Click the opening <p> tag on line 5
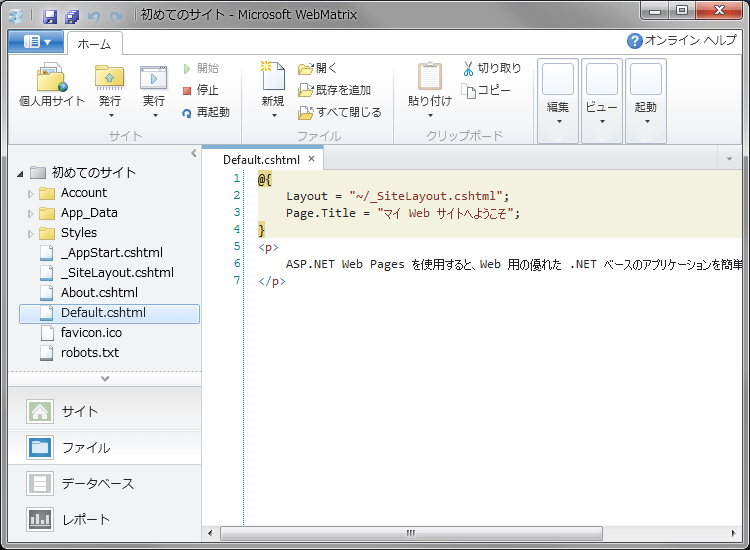This screenshot has height=550, width=750. (x=268, y=247)
